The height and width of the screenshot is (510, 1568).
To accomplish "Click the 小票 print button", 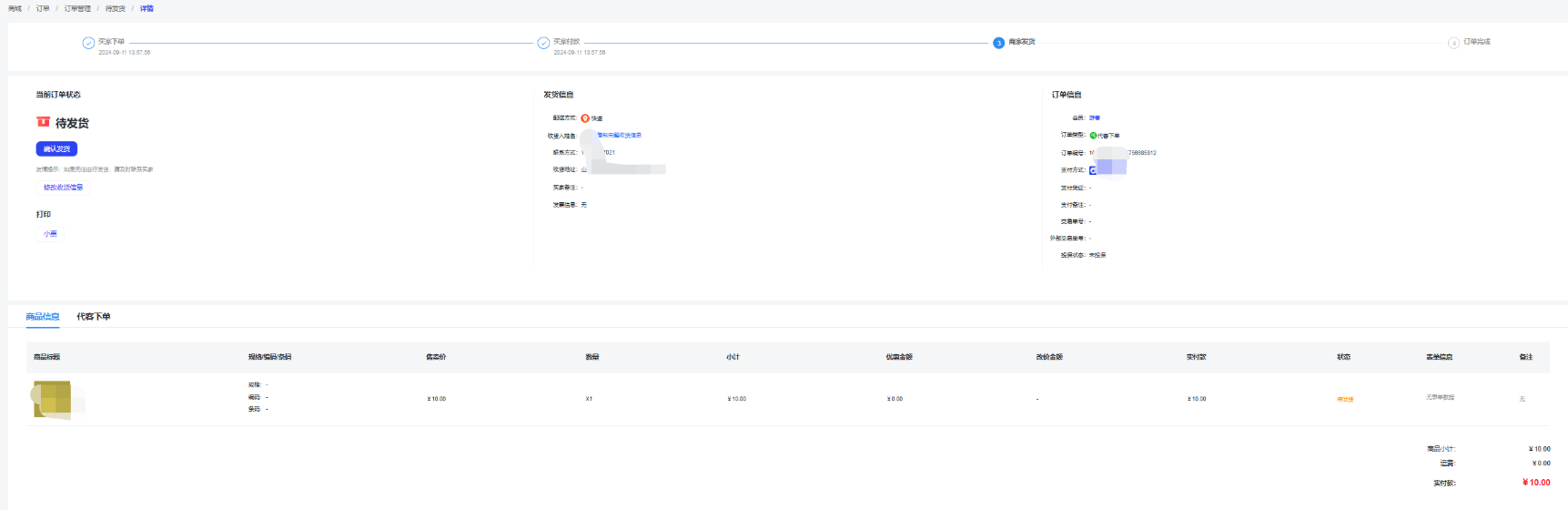I will [x=50, y=234].
